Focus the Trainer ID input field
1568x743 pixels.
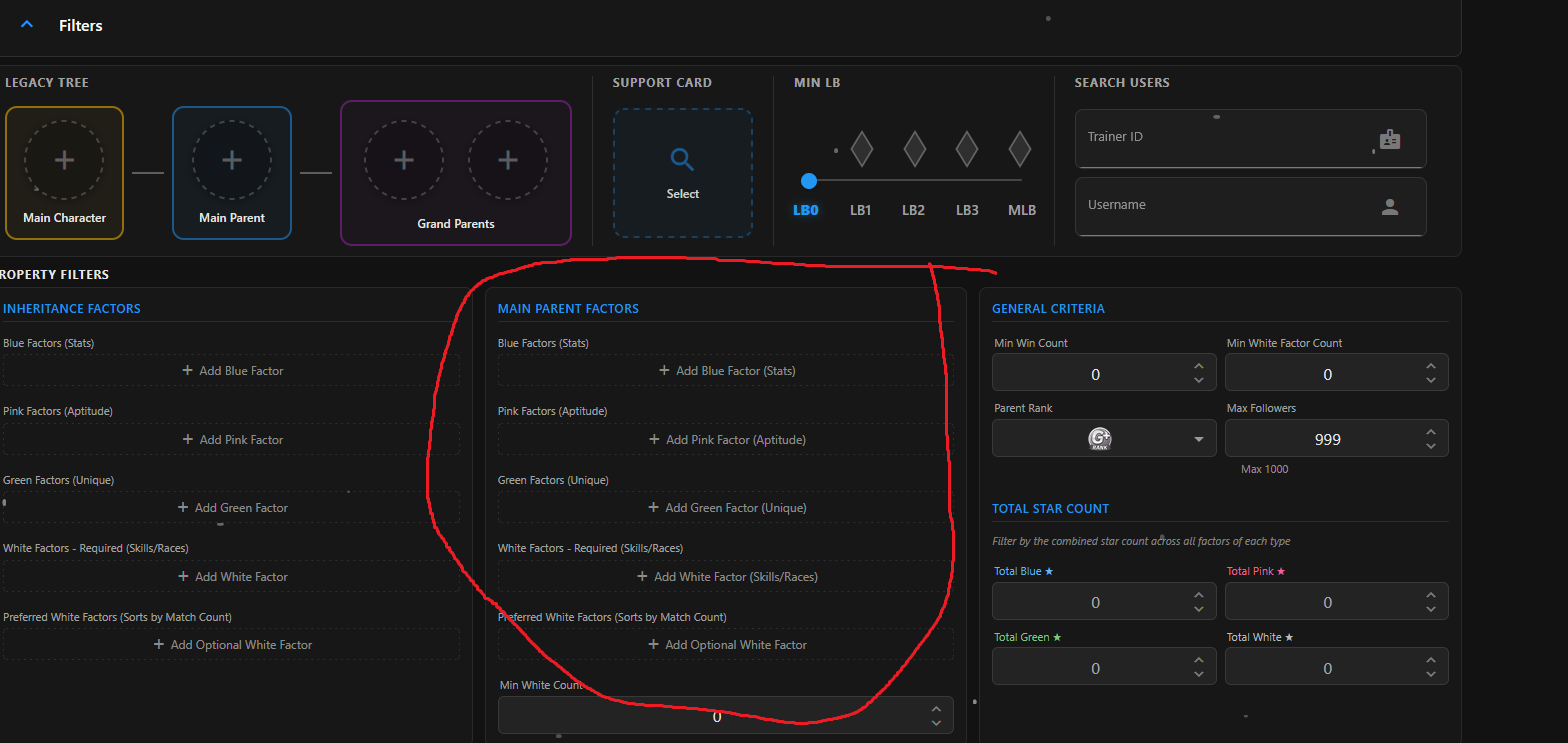pyautogui.click(x=1251, y=138)
